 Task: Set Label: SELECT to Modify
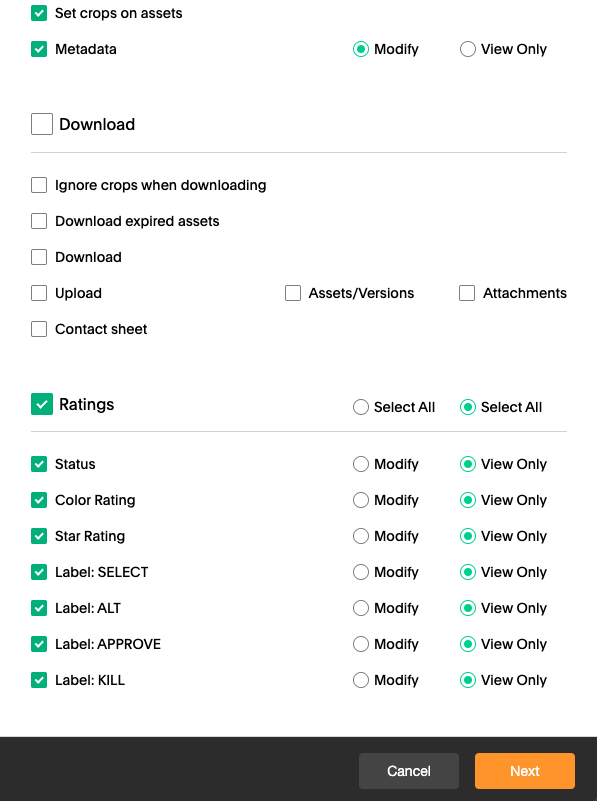click(361, 572)
